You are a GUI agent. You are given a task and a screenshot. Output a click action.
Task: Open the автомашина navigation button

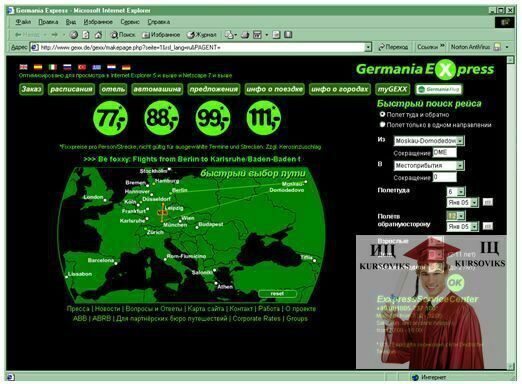[x=157, y=89]
